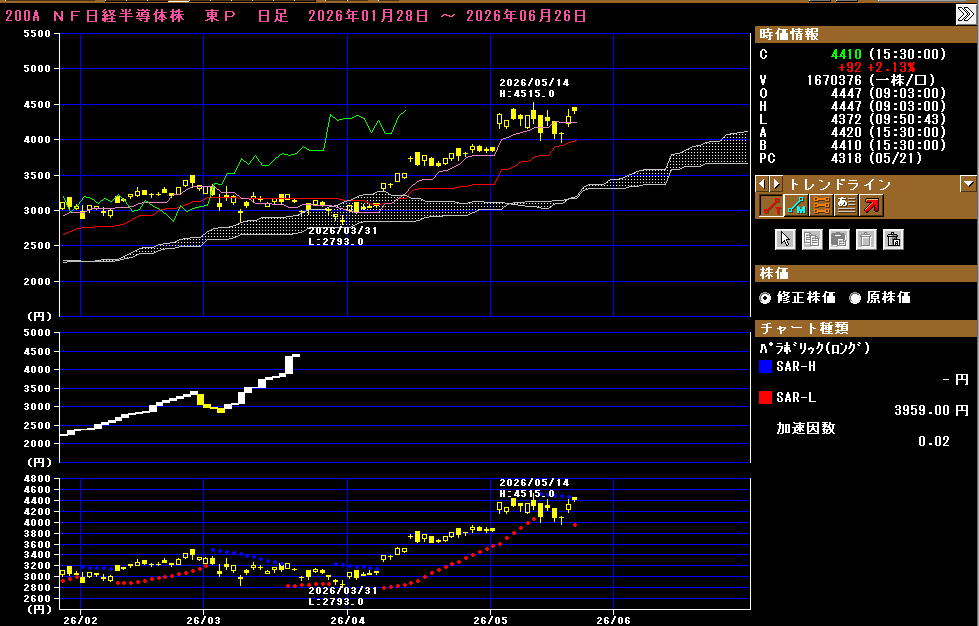Click the トレンドライン header label
Image resolution: width=979 pixels, height=626 pixels.
click(x=840, y=184)
